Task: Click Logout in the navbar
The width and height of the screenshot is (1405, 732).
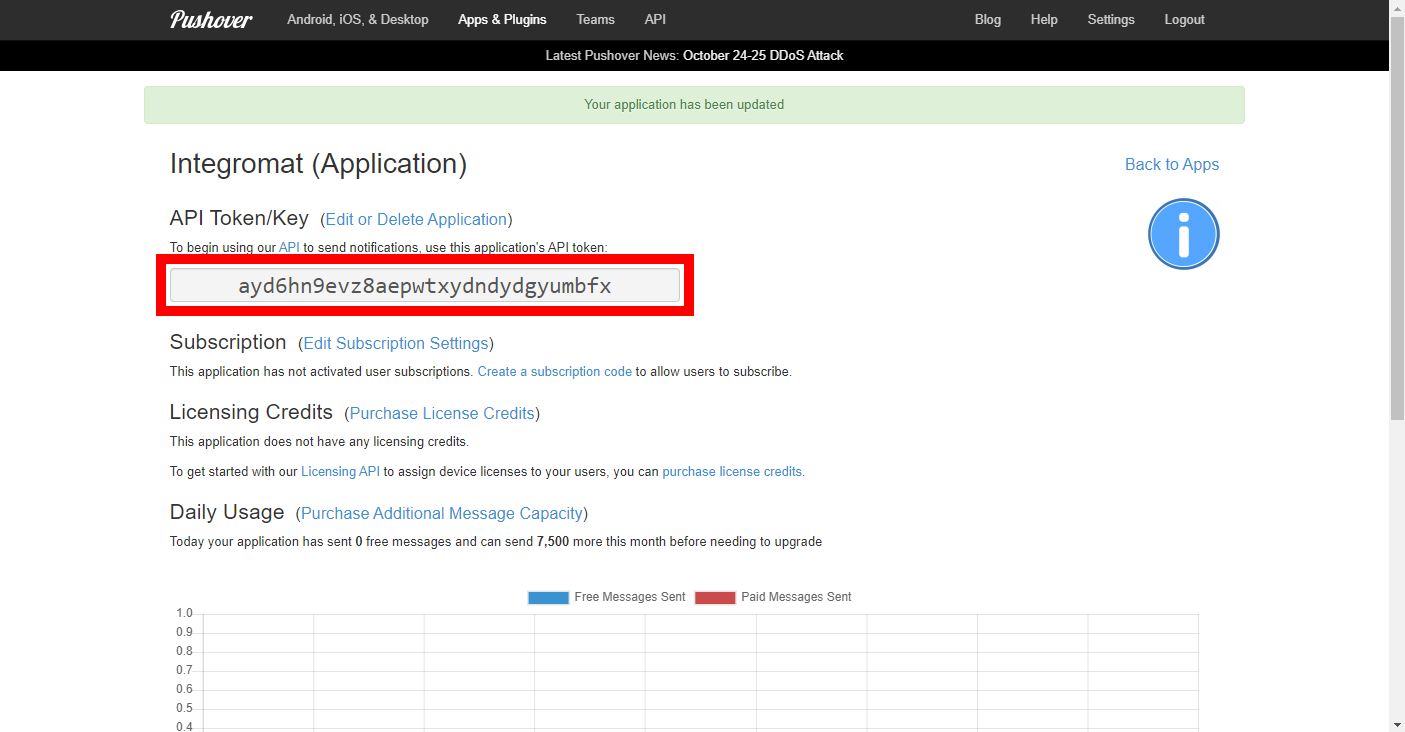Action: (x=1184, y=19)
